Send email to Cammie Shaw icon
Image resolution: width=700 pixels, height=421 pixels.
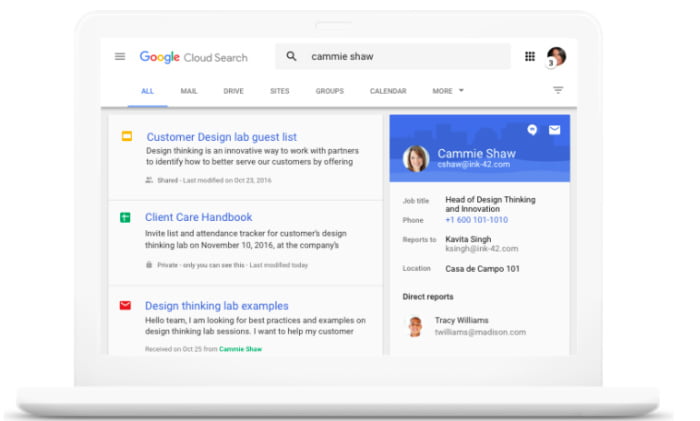pyautogui.click(x=554, y=130)
